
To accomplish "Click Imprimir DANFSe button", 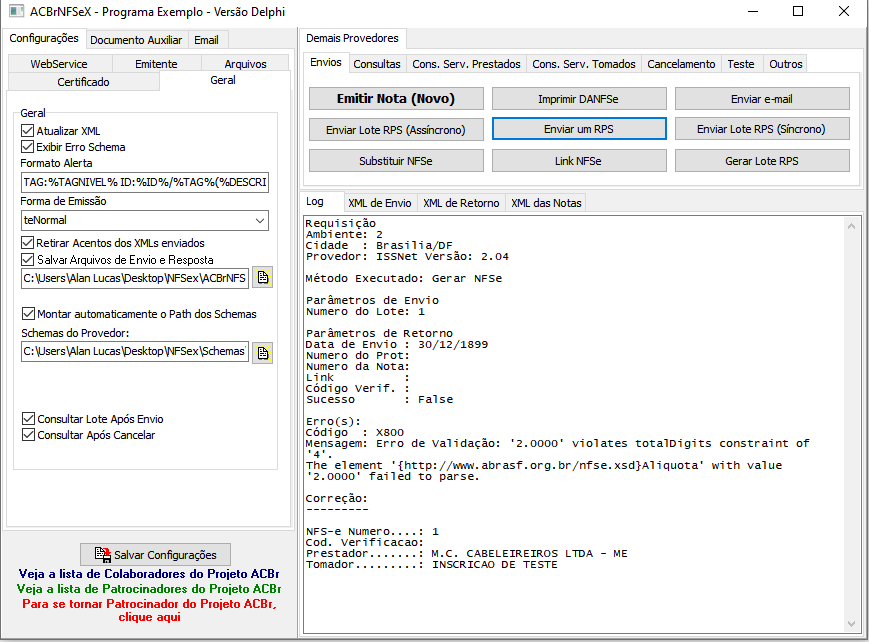I will pyautogui.click(x=579, y=99).
